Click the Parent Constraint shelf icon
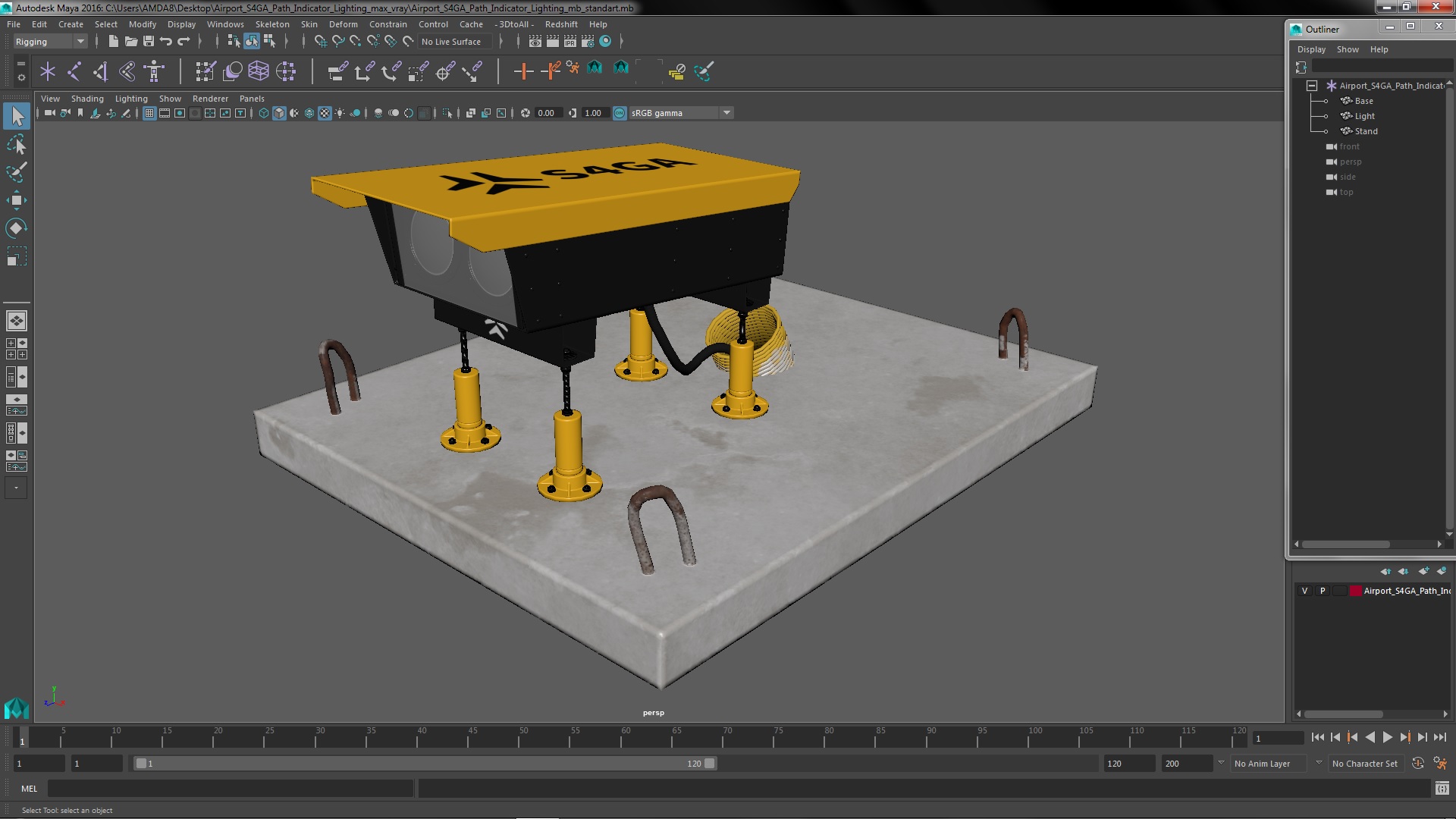This screenshot has width=1456, height=819. 337,72
